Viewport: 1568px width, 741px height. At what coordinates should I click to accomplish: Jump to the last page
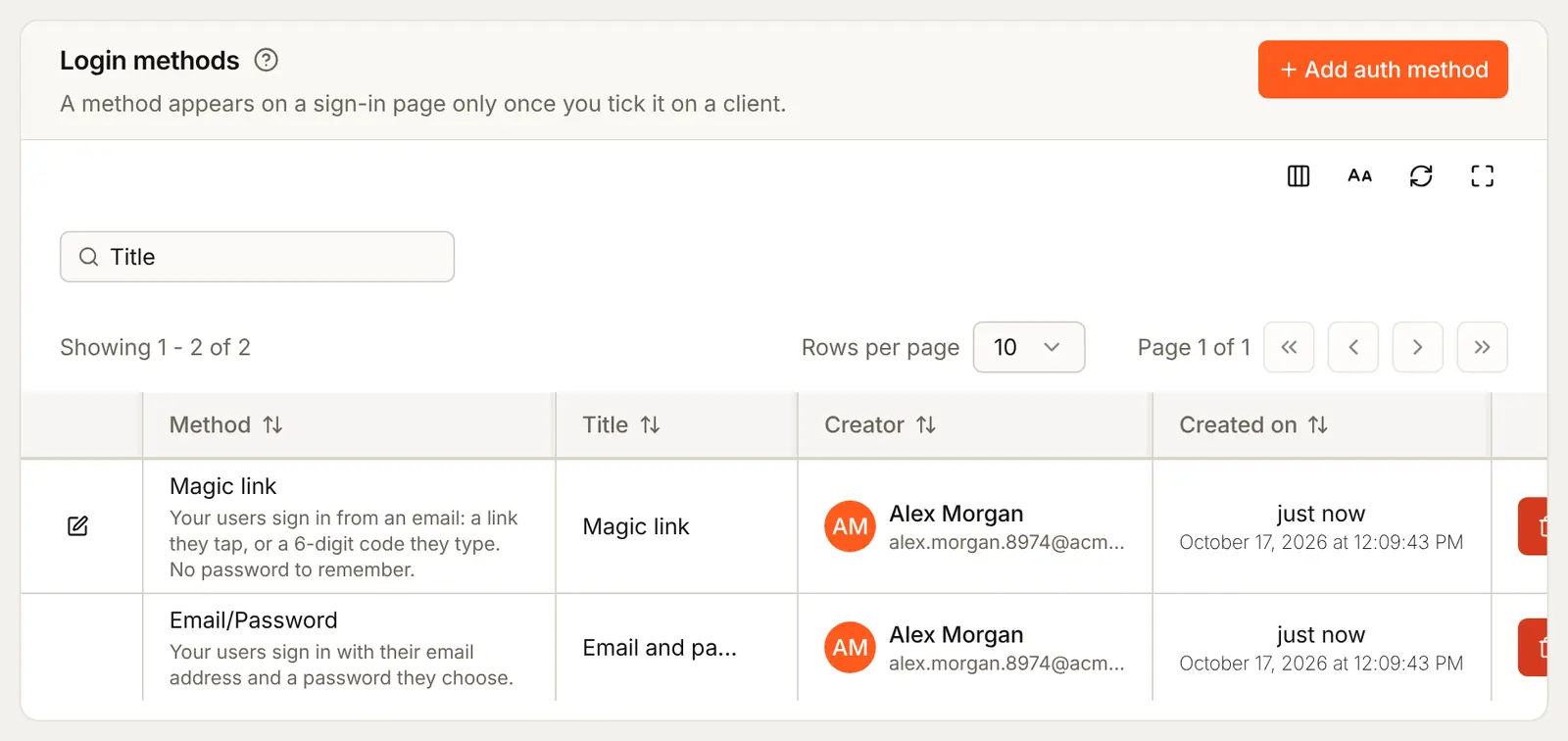click(1482, 347)
